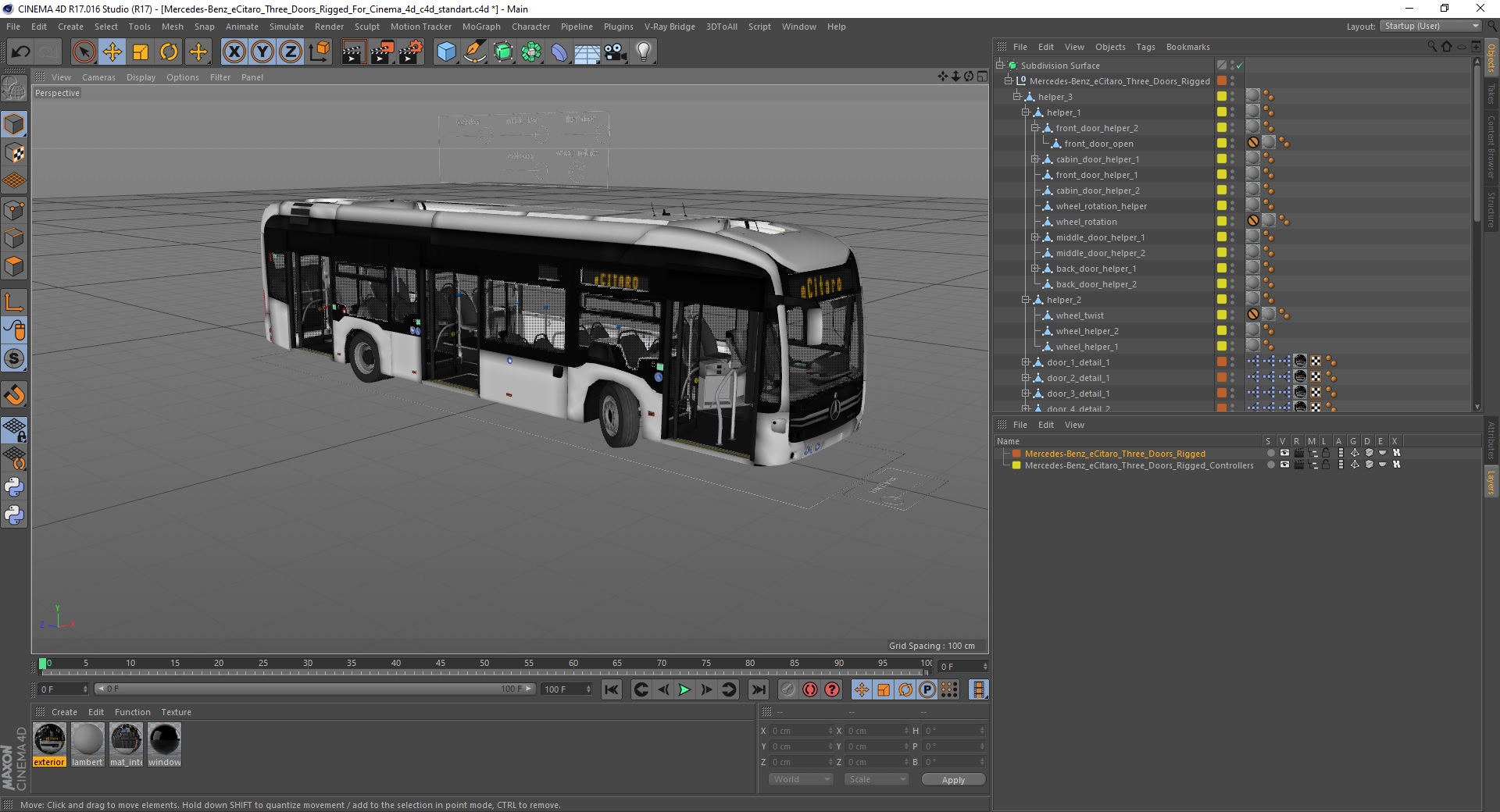Collapse front_door_helper_2 node
Screen dimensions: 1500x812
[x=1035, y=128]
